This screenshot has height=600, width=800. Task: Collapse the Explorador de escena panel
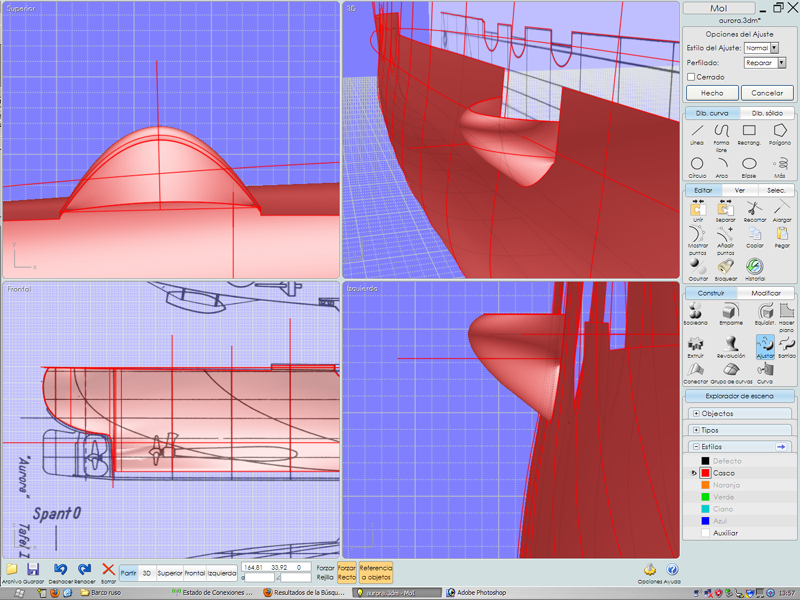[x=739, y=396]
